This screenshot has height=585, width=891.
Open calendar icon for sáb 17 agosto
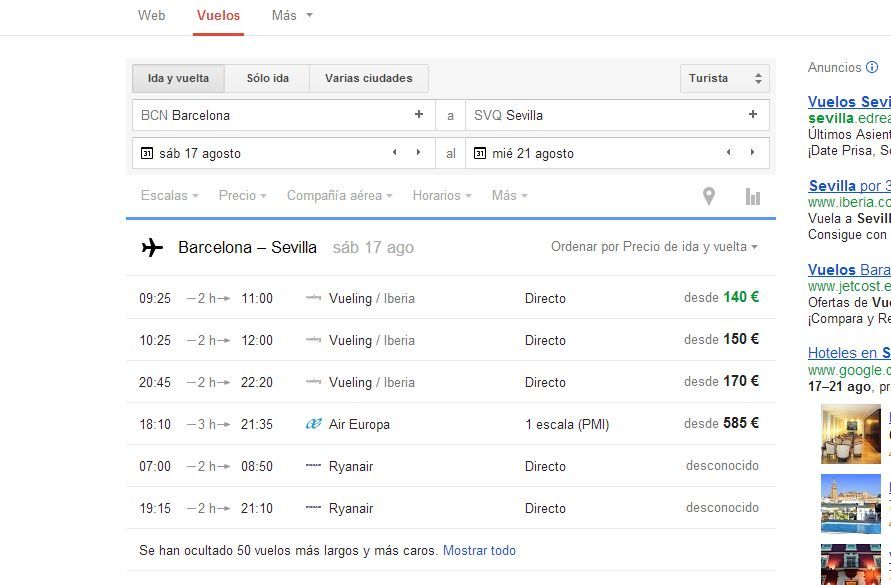(x=147, y=153)
